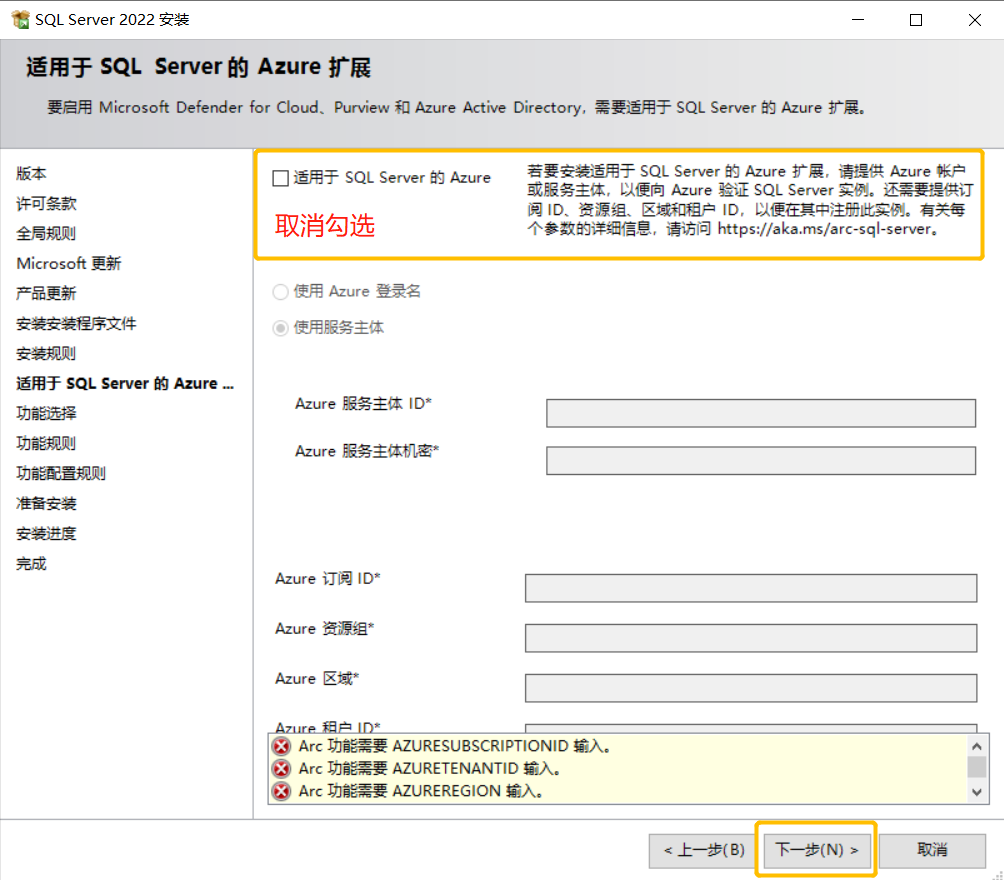Open the 准备安装 step in sidebar
The image size is (1004, 880).
click(x=46, y=503)
